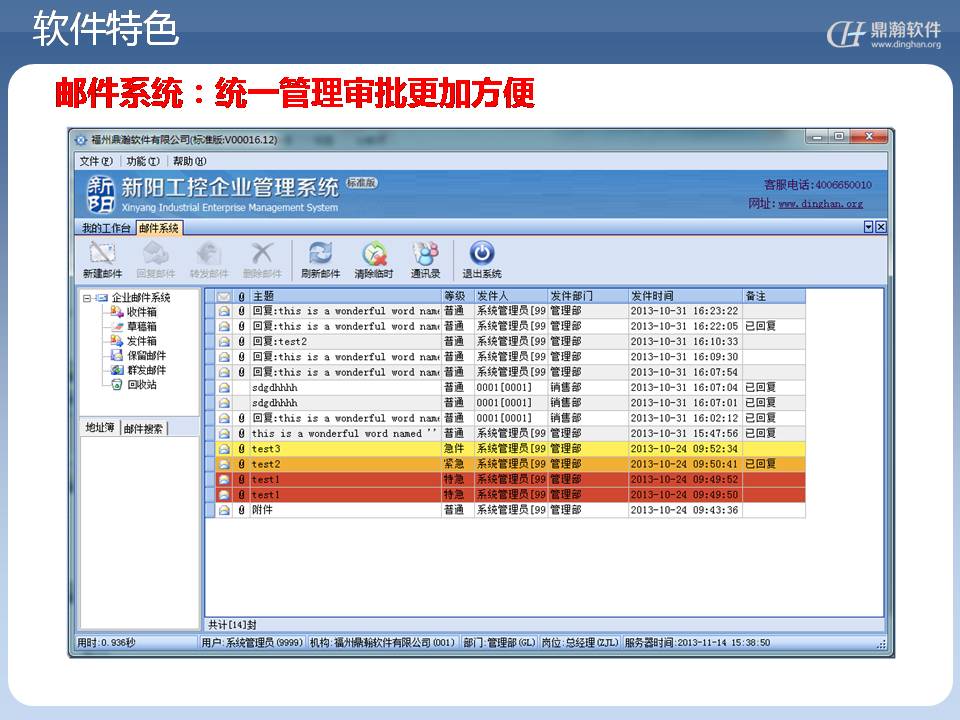Image resolution: width=960 pixels, height=720 pixels.
Task: Open the 邮件搜索 tab
Action: tap(143, 429)
